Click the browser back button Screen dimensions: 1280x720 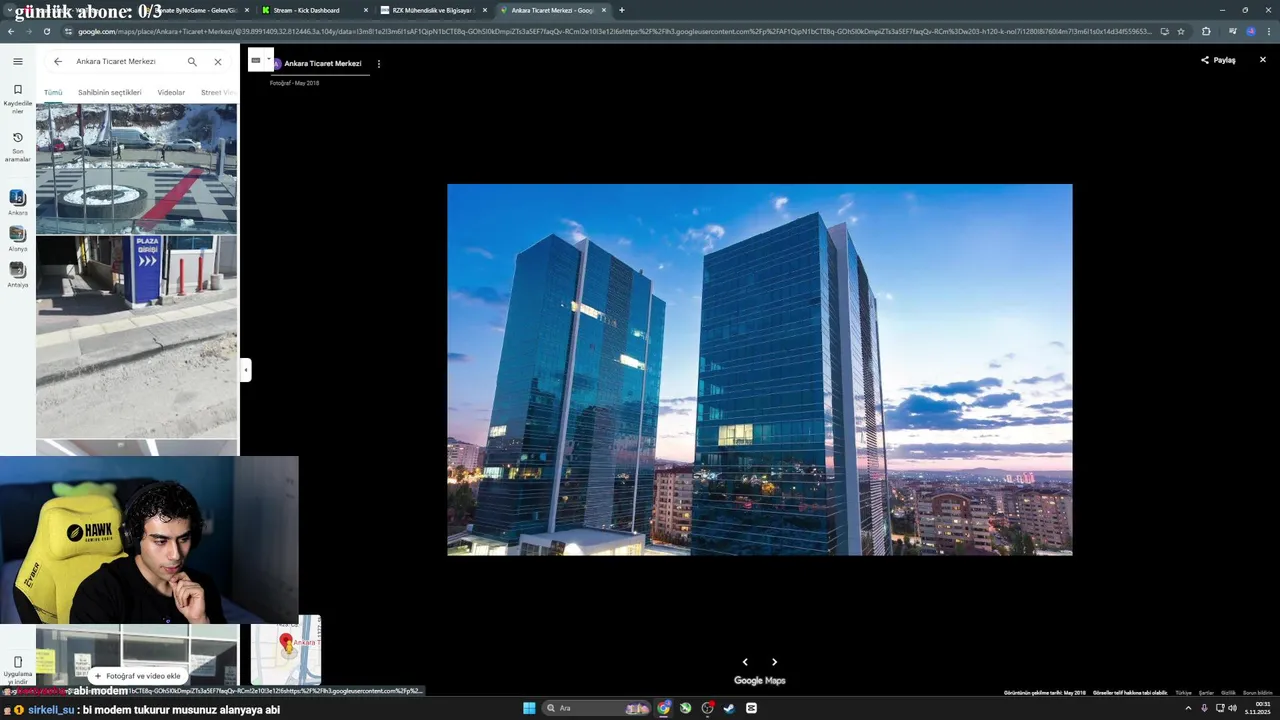click(x=11, y=31)
